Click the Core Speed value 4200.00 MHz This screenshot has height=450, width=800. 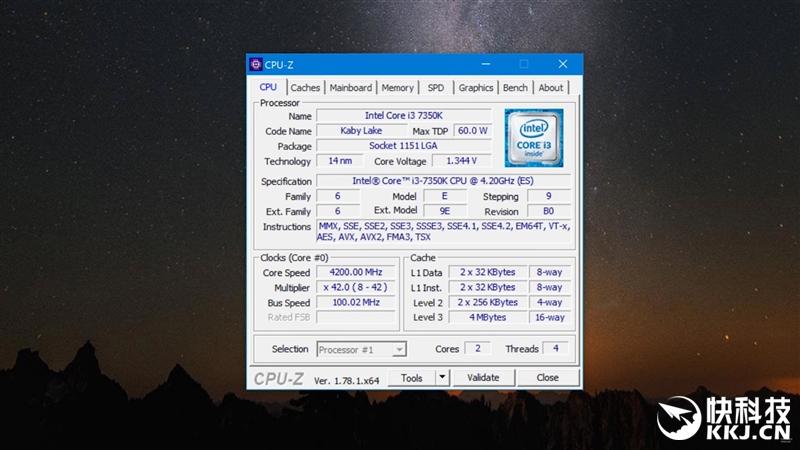[356, 272]
